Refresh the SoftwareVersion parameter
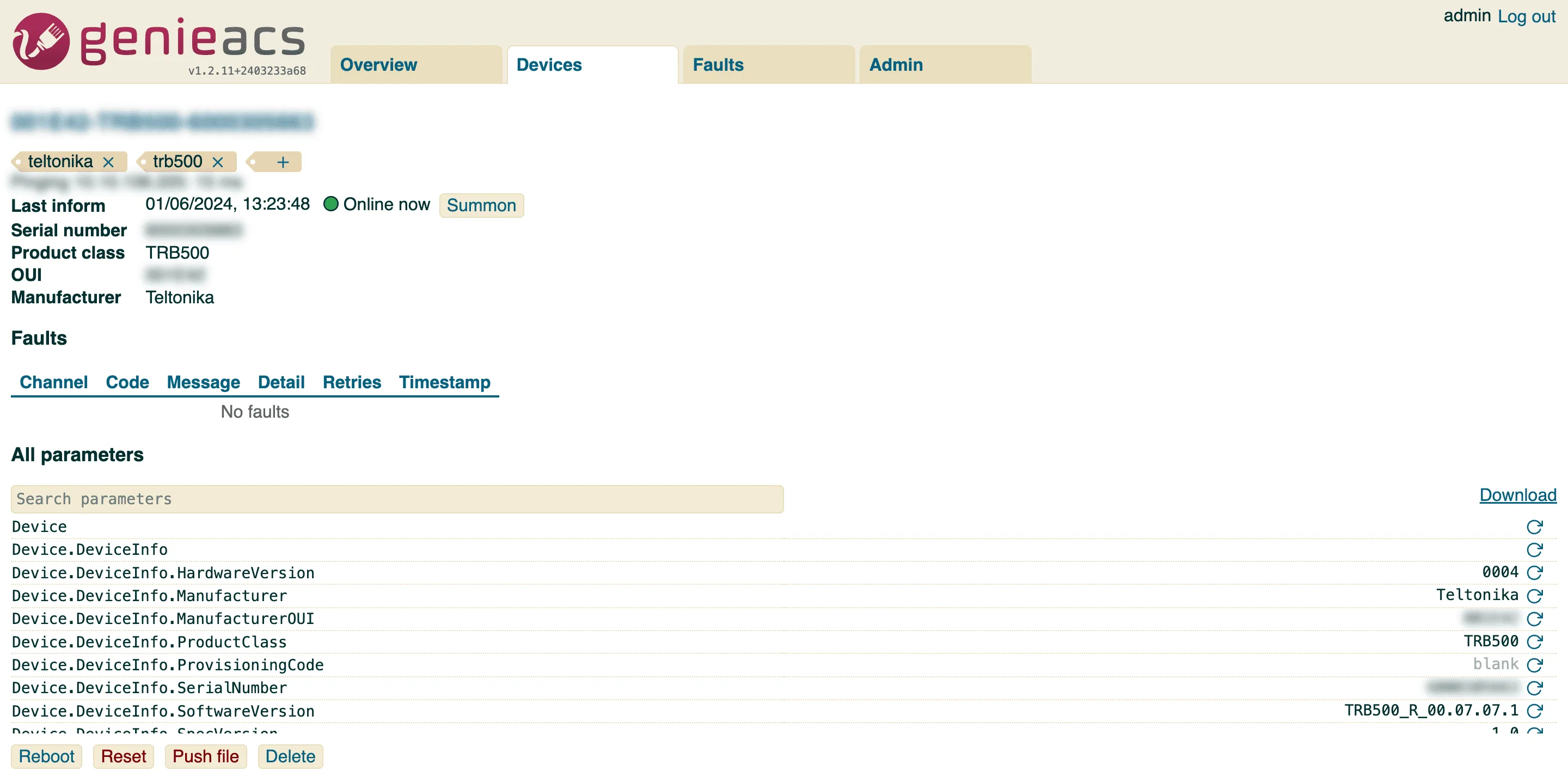 (1535, 711)
